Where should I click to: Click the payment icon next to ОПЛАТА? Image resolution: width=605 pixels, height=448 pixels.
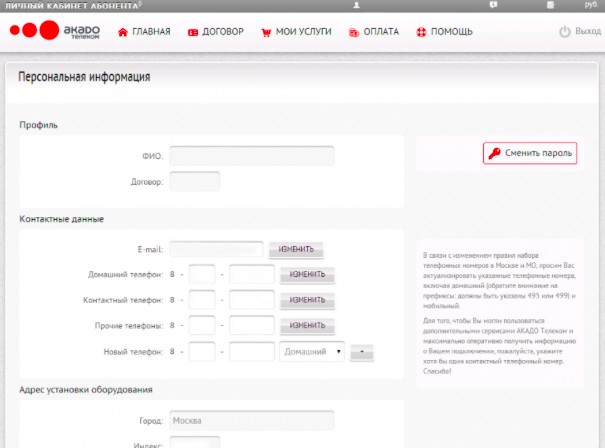(354, 32)
